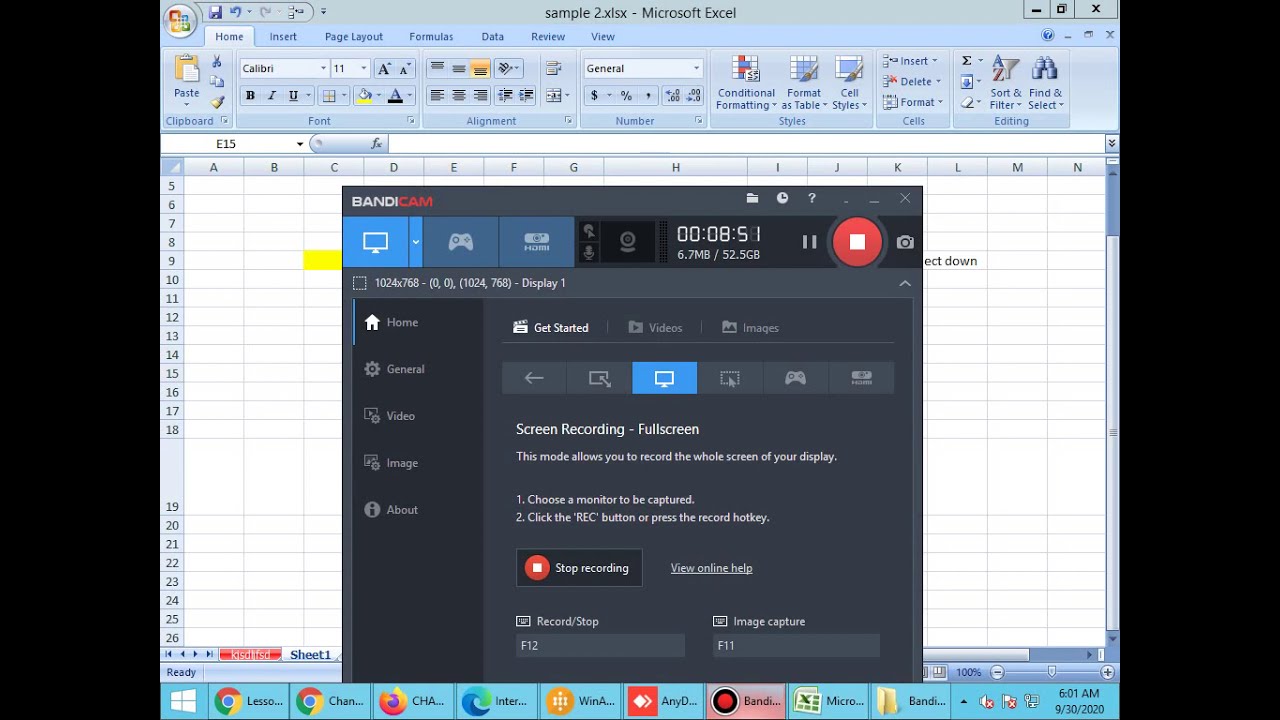Expand the screen mode dropdown arrow in Bandicam

(415, 242)
